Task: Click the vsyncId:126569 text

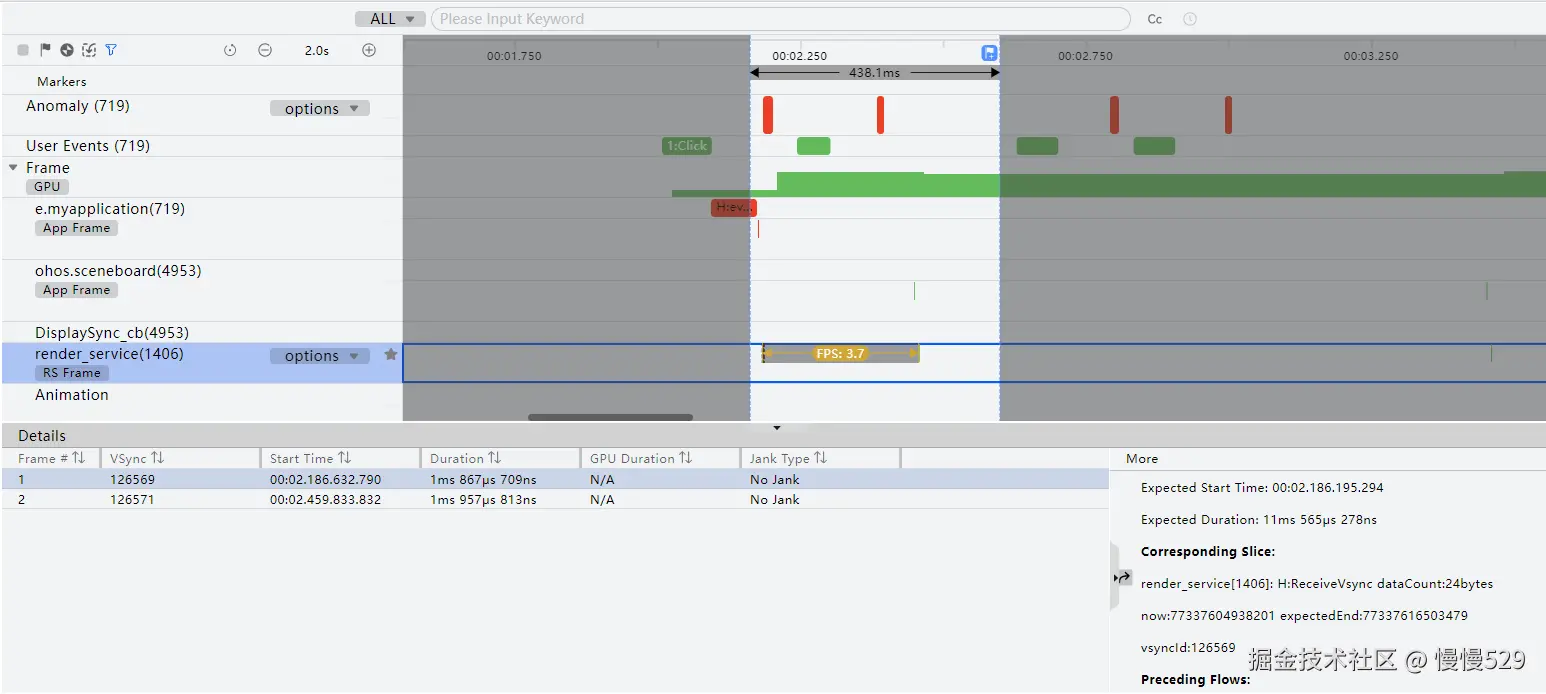Action: [1188, 648]
